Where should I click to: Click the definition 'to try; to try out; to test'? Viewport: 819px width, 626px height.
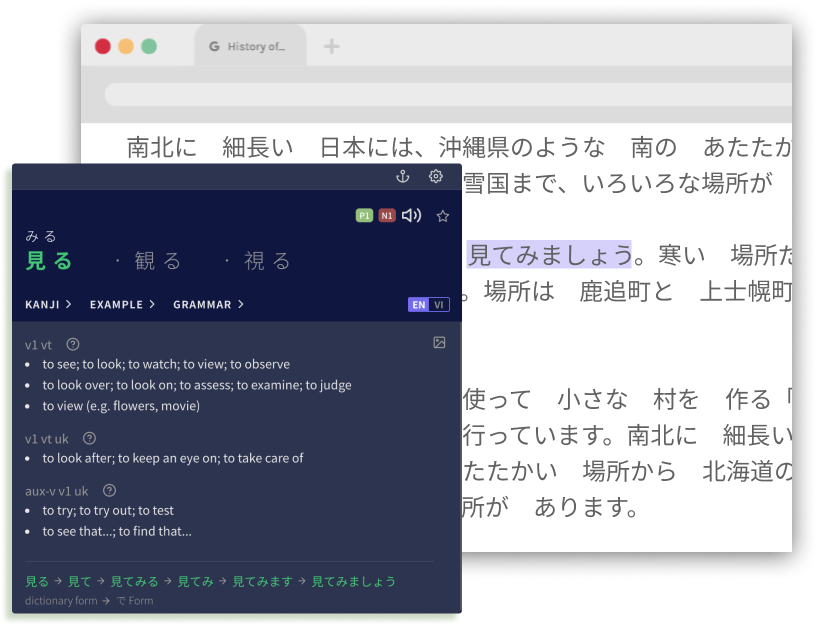108,511
